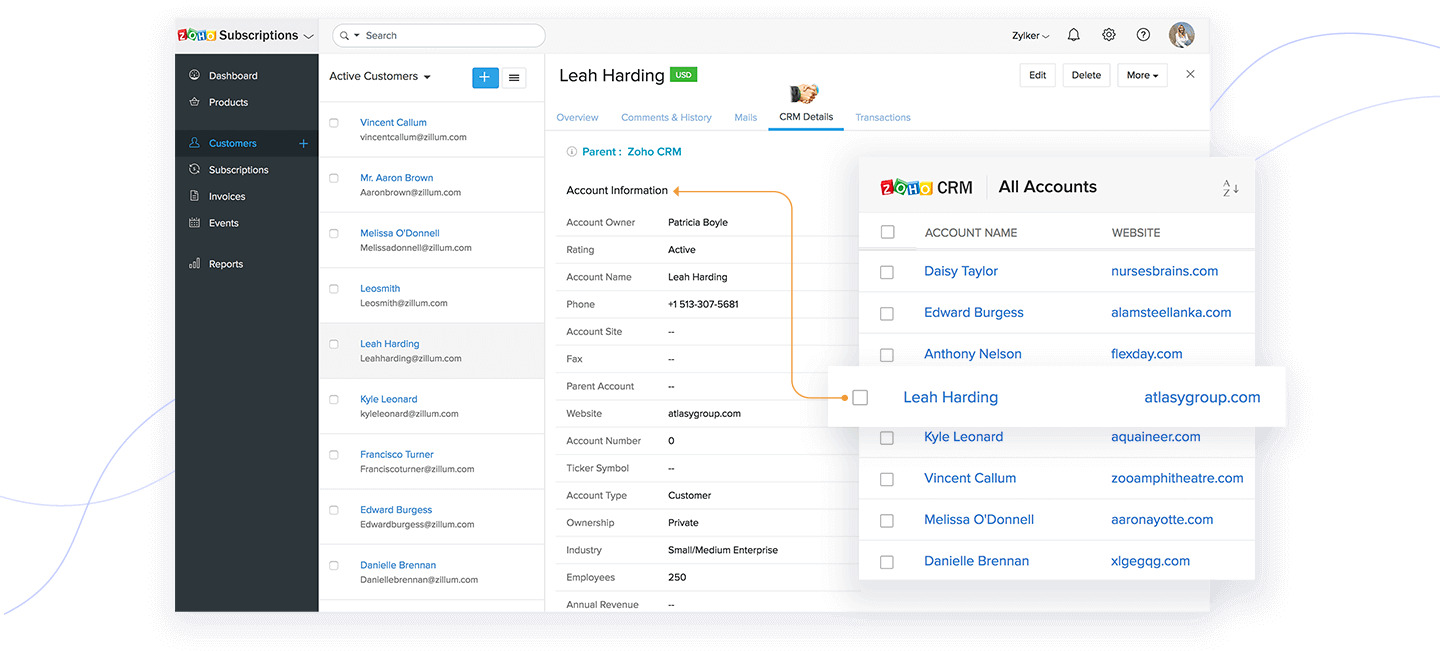Select the Small/Medium Enterprise industry value
The height and width of the screenshot is (651, 1440).
tap(723, 550)
